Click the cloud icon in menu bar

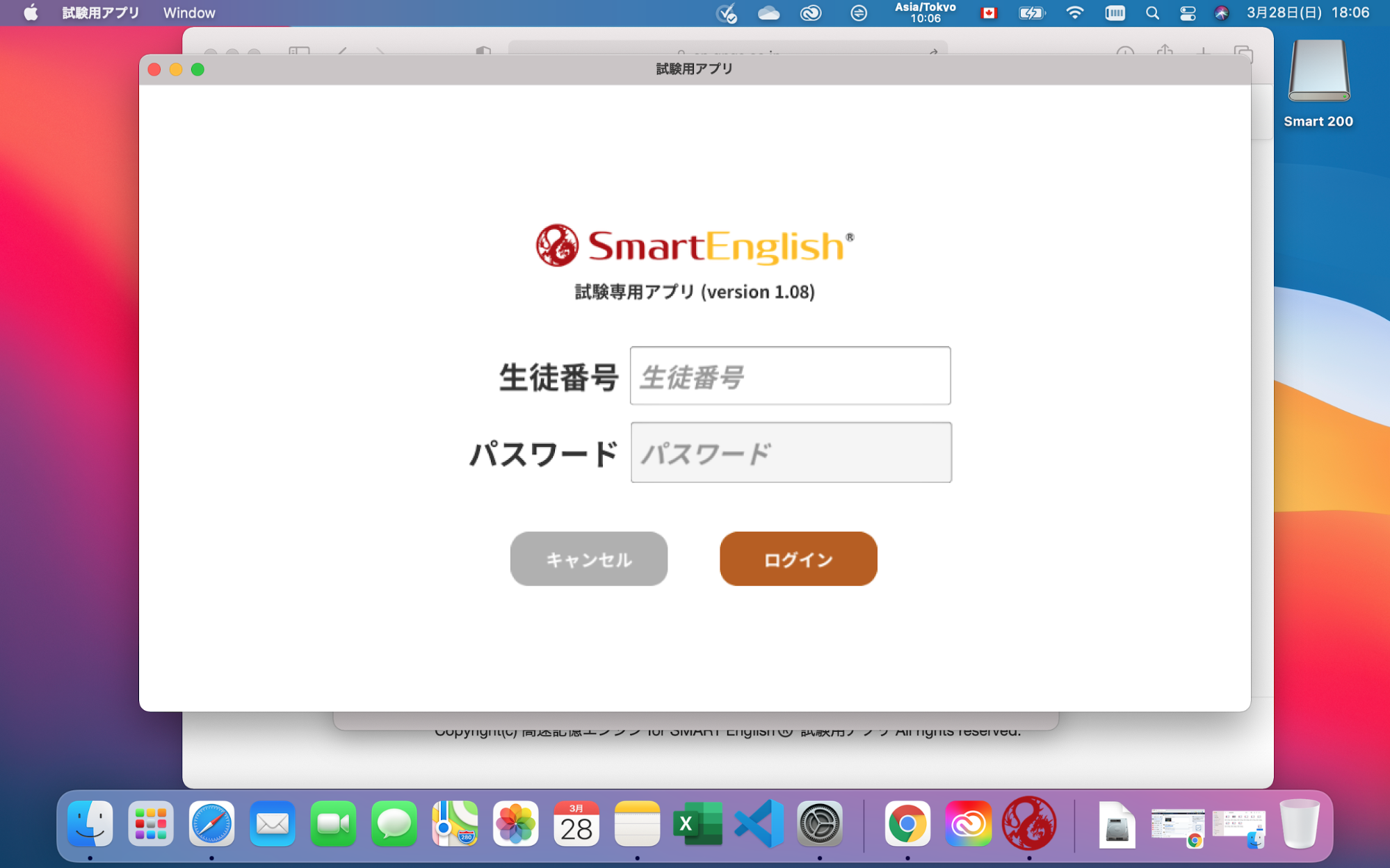pos(768,13)
